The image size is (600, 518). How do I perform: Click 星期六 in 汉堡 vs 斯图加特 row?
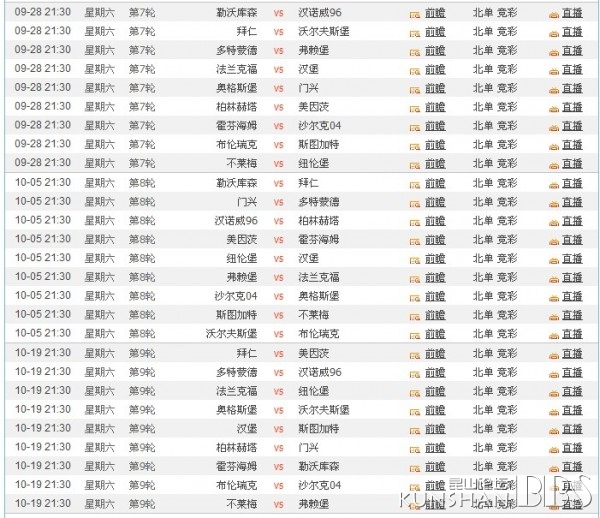99,429
